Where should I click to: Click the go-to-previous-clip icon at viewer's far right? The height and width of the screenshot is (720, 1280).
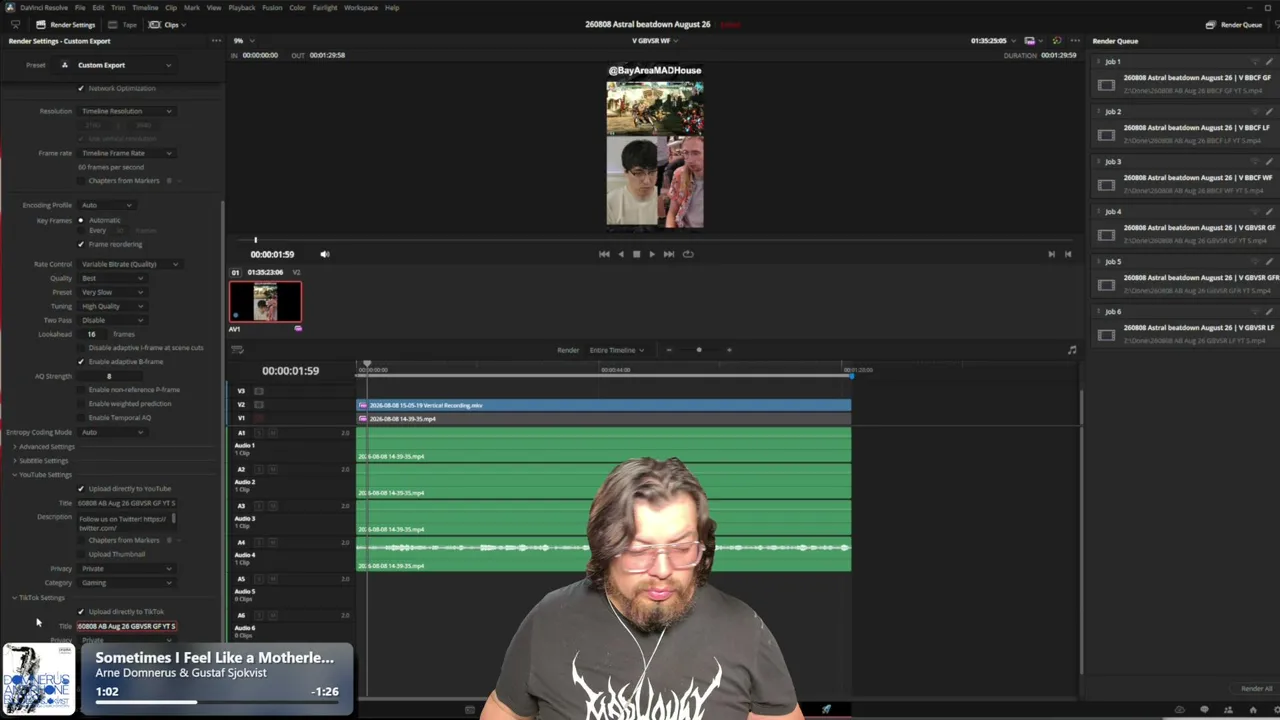[1068, 254]
